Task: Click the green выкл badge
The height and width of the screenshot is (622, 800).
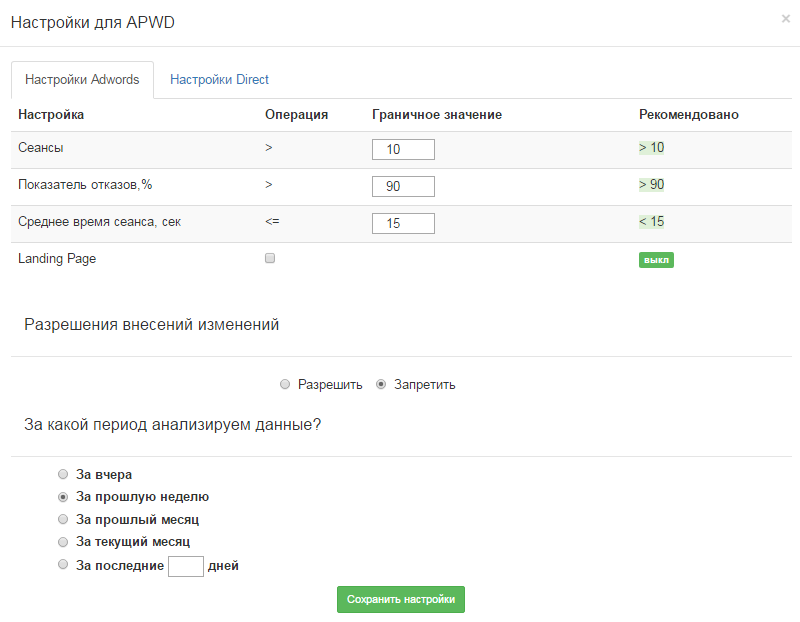Action: pos(656,260)
